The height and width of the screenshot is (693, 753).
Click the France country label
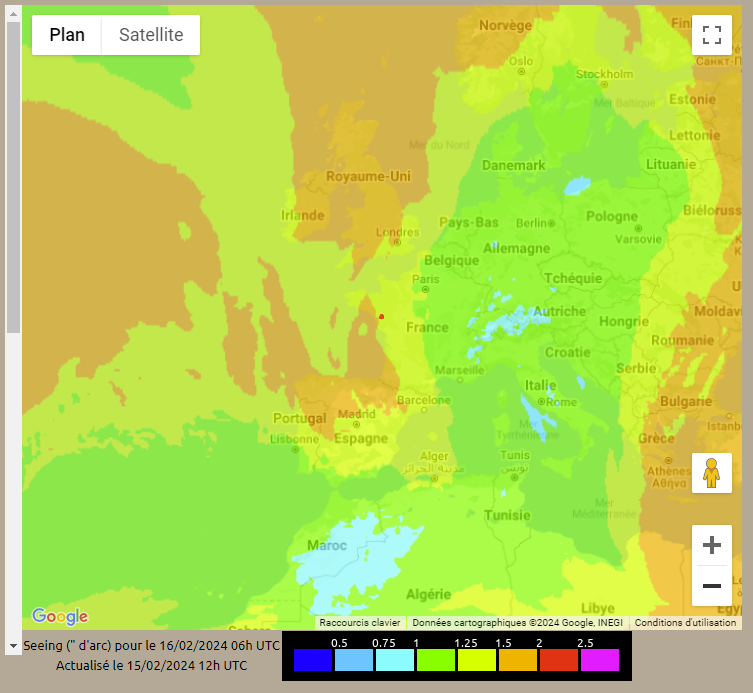click(427, 328)
